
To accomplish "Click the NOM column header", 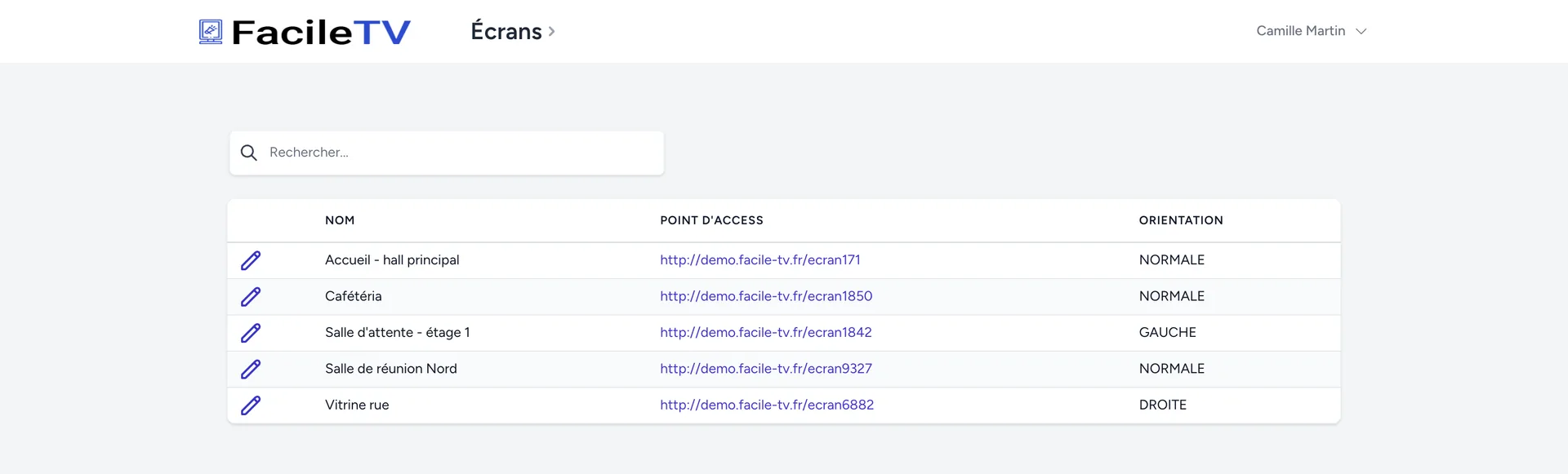I will click(x=340, y=220).
